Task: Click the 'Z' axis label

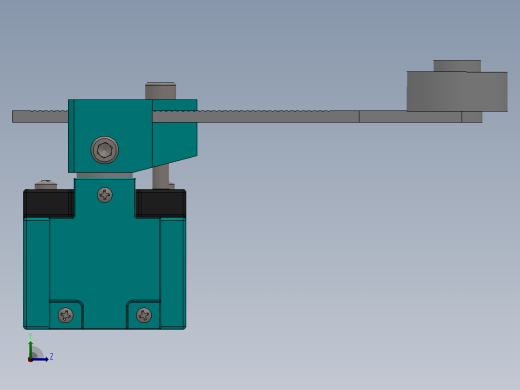Action: pos(51,357)
